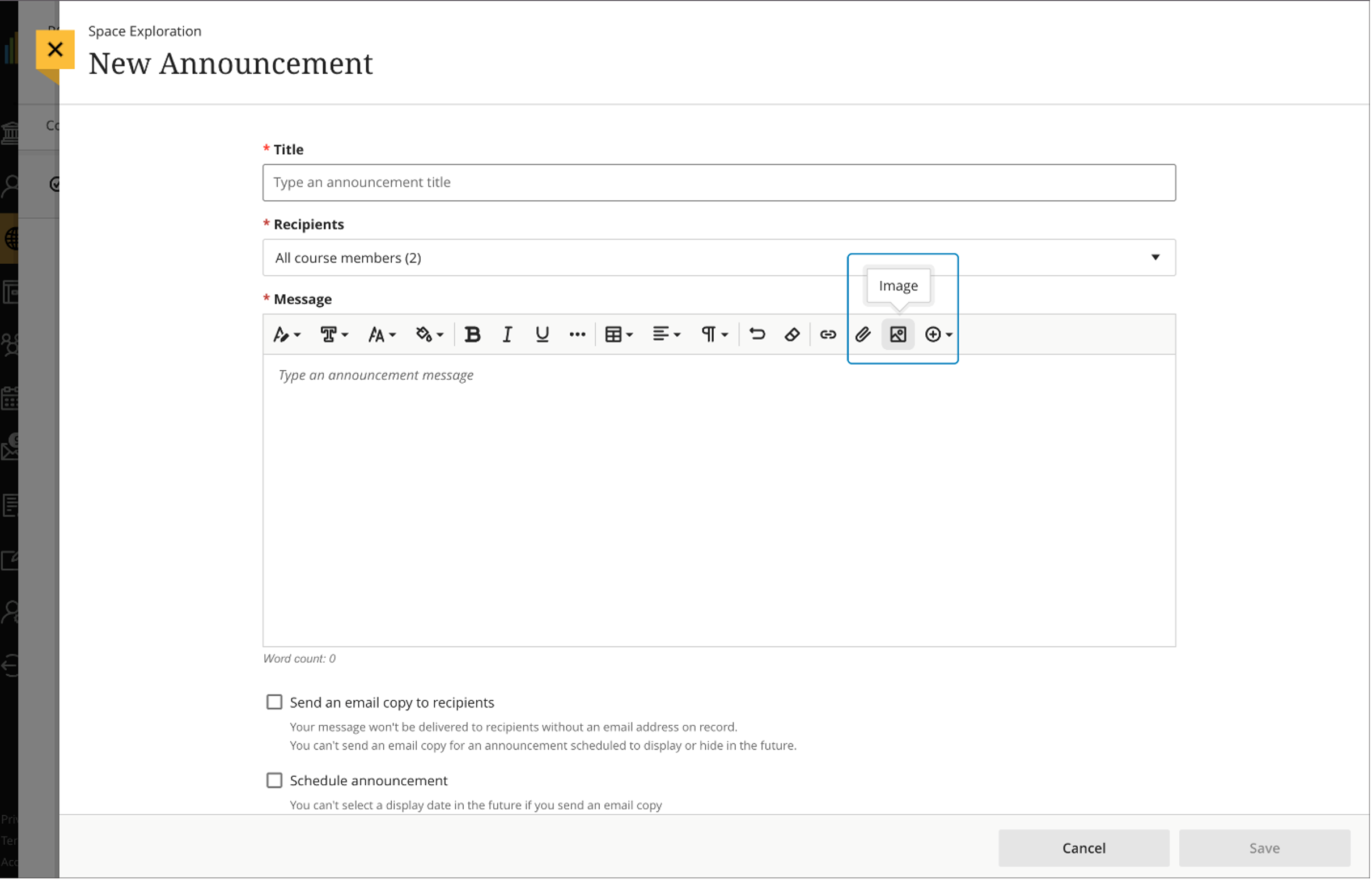Click the paperclip attachment icon
The width and height of the screenshot is (1372, 880).
click(x=862, y=335)
